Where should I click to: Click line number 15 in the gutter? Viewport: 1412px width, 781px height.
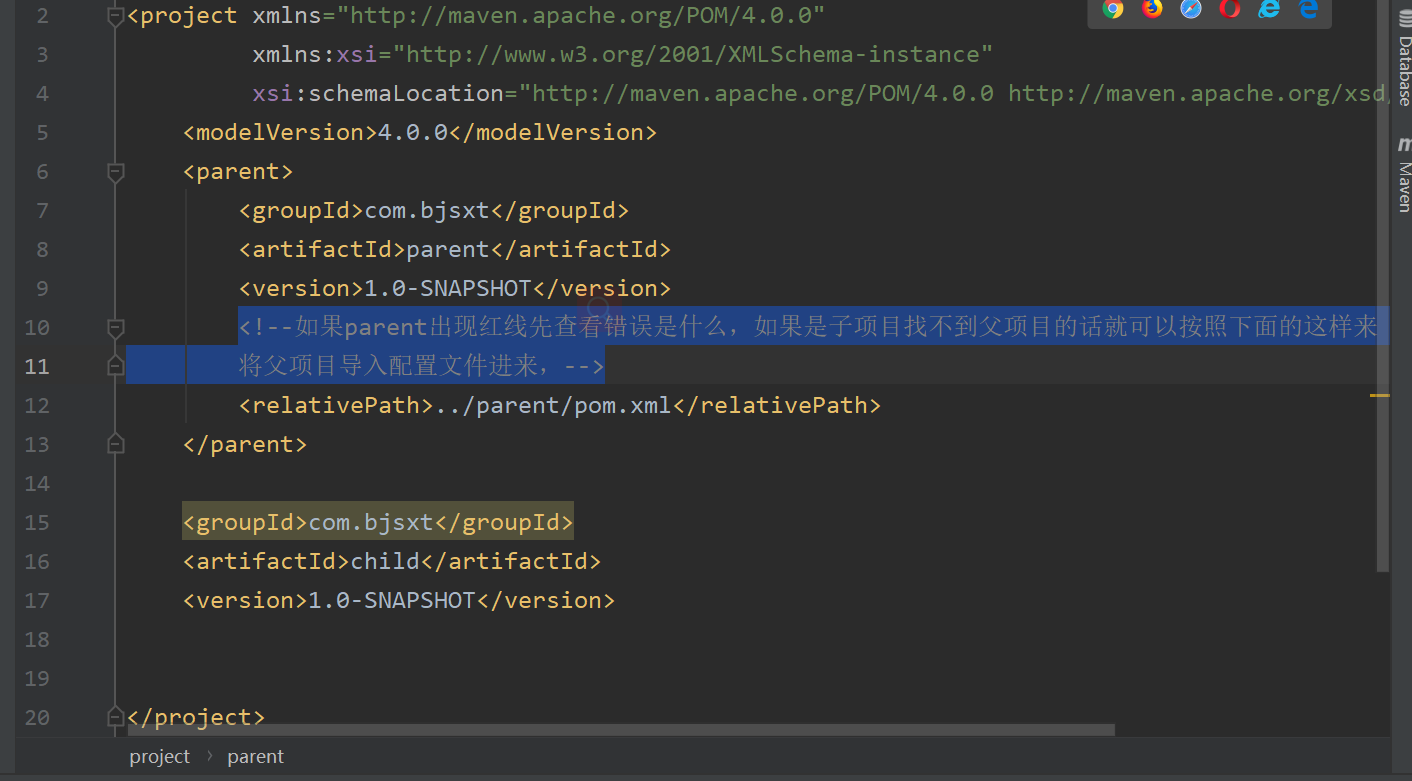point(37,522)
